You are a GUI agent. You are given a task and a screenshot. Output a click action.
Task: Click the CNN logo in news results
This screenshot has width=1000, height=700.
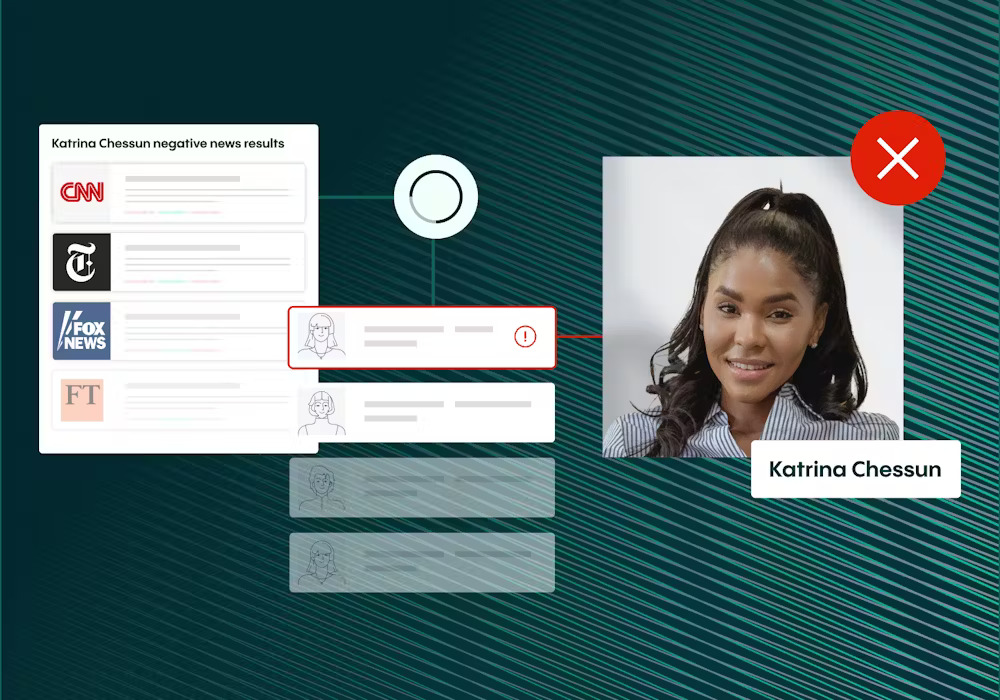coord(82,192)
